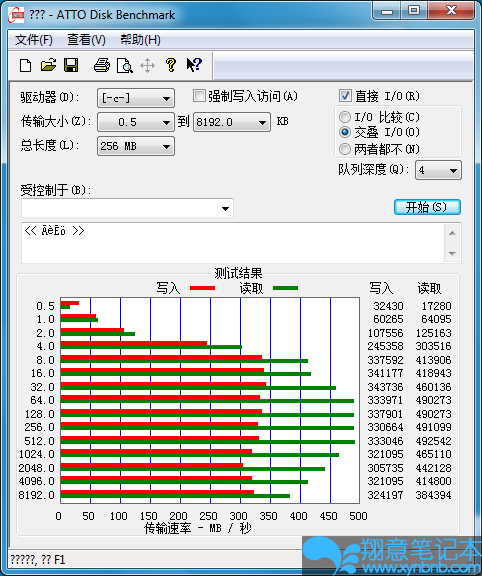Maximize the ATTO Disk Benchmark window
This screenshot has height=576, width=482.
[x=414, y=11]
